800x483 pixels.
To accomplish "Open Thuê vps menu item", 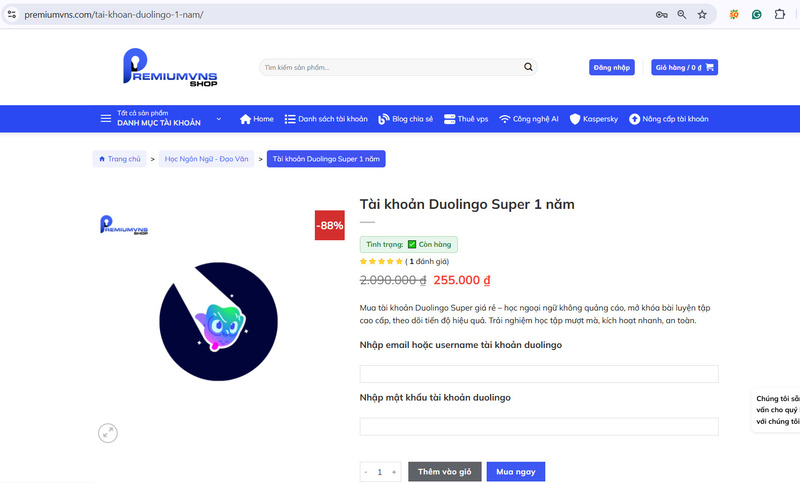I will pos(466,119).
